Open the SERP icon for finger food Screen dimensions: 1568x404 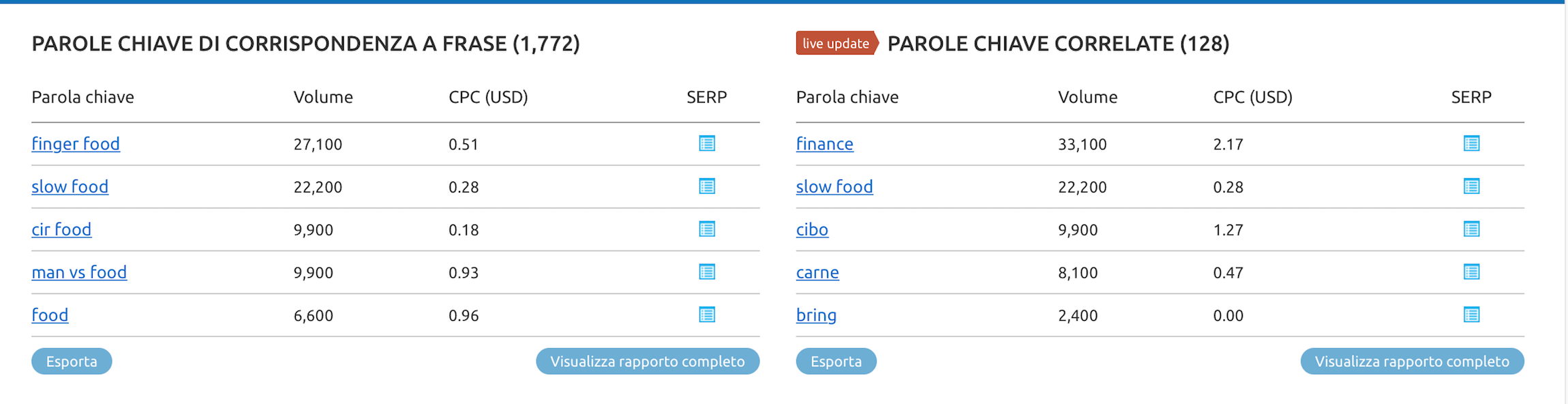tap(707, 144)
